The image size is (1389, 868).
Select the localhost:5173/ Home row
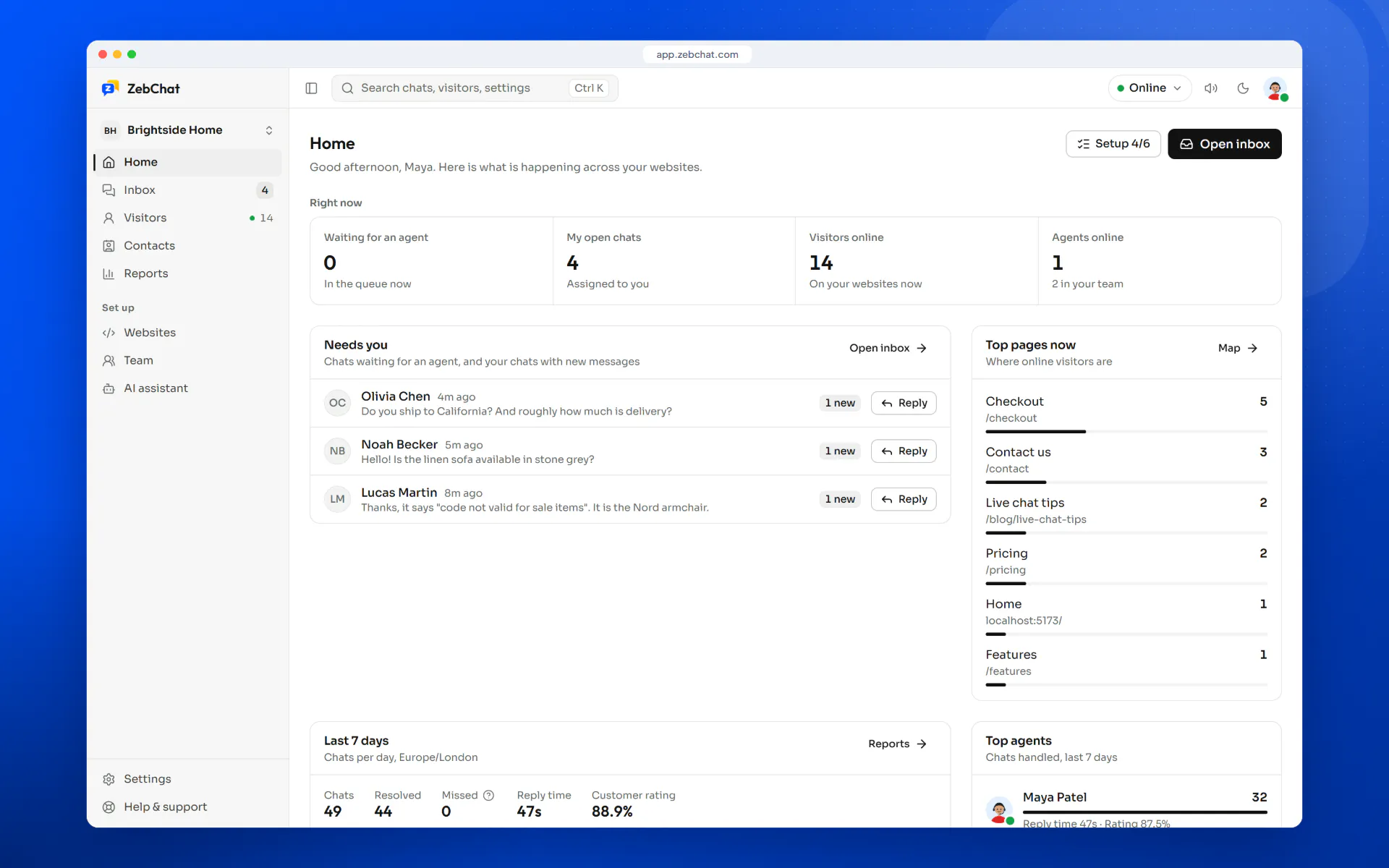(x=1126, y=617)
